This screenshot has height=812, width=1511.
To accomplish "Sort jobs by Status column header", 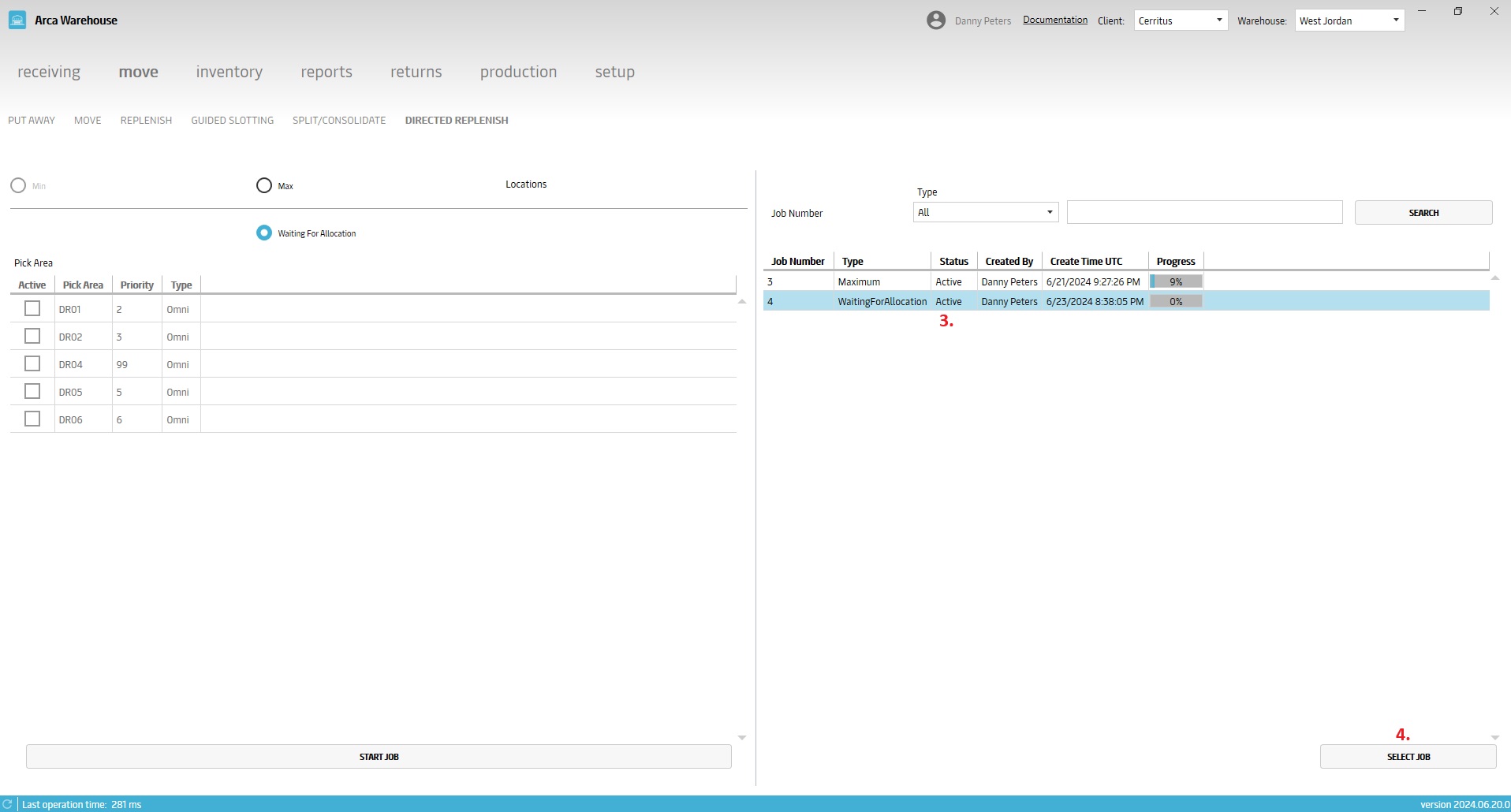I will (x=953, y=261).
